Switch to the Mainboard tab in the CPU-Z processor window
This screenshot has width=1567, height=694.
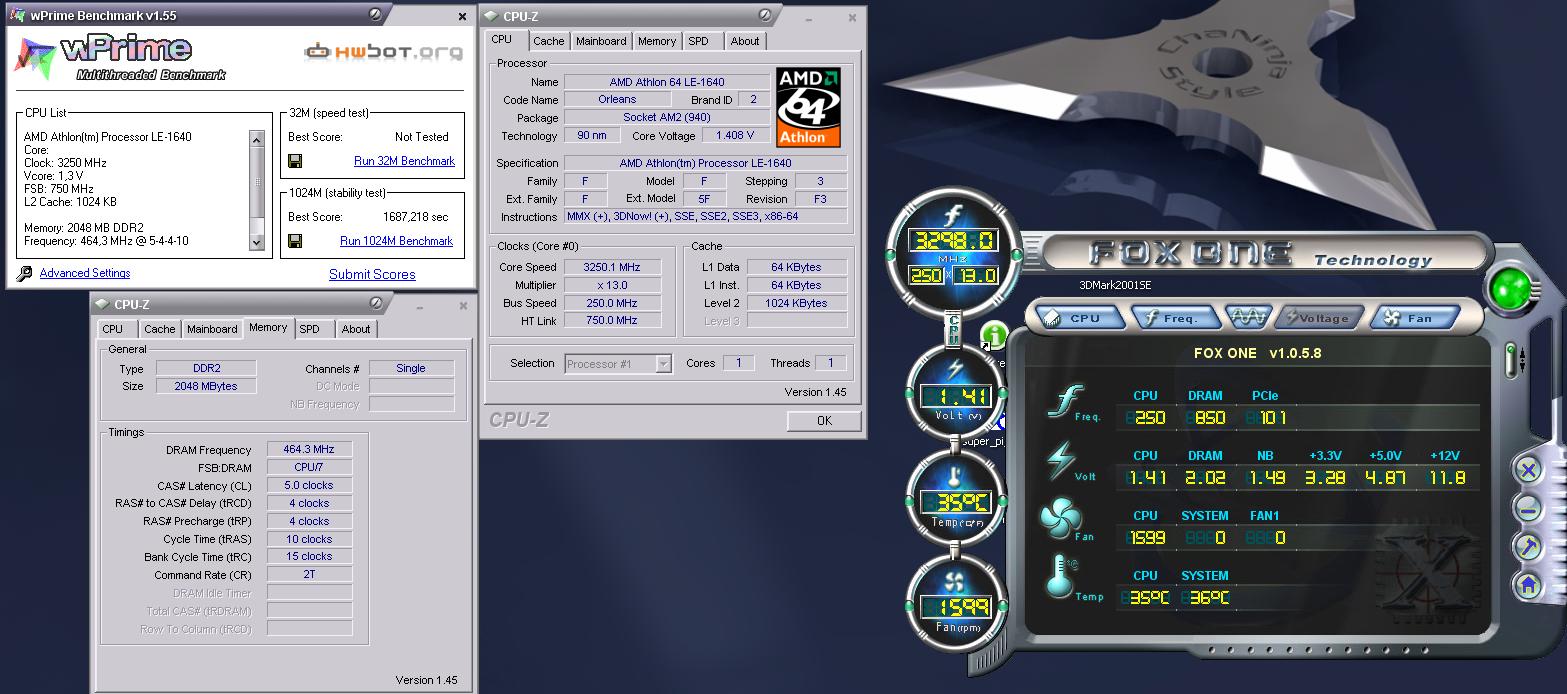pos(601,41)
